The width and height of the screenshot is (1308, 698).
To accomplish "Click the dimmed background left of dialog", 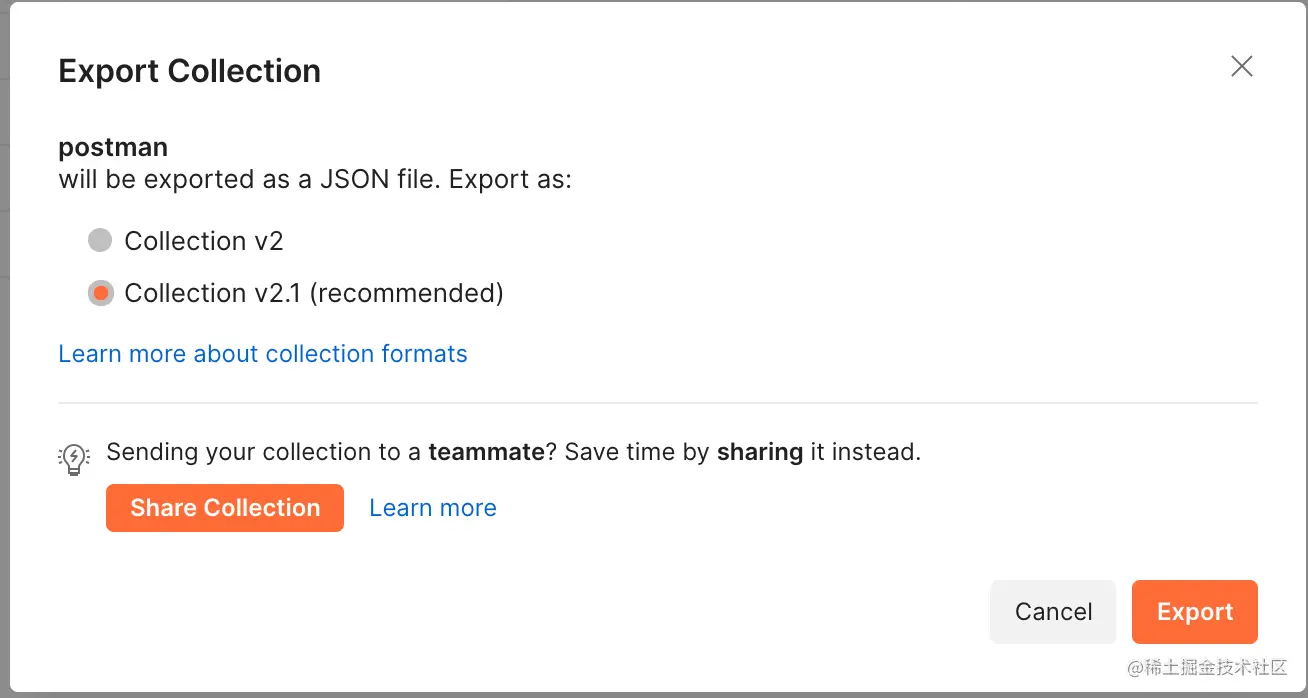I will click(x=4, y=350).
